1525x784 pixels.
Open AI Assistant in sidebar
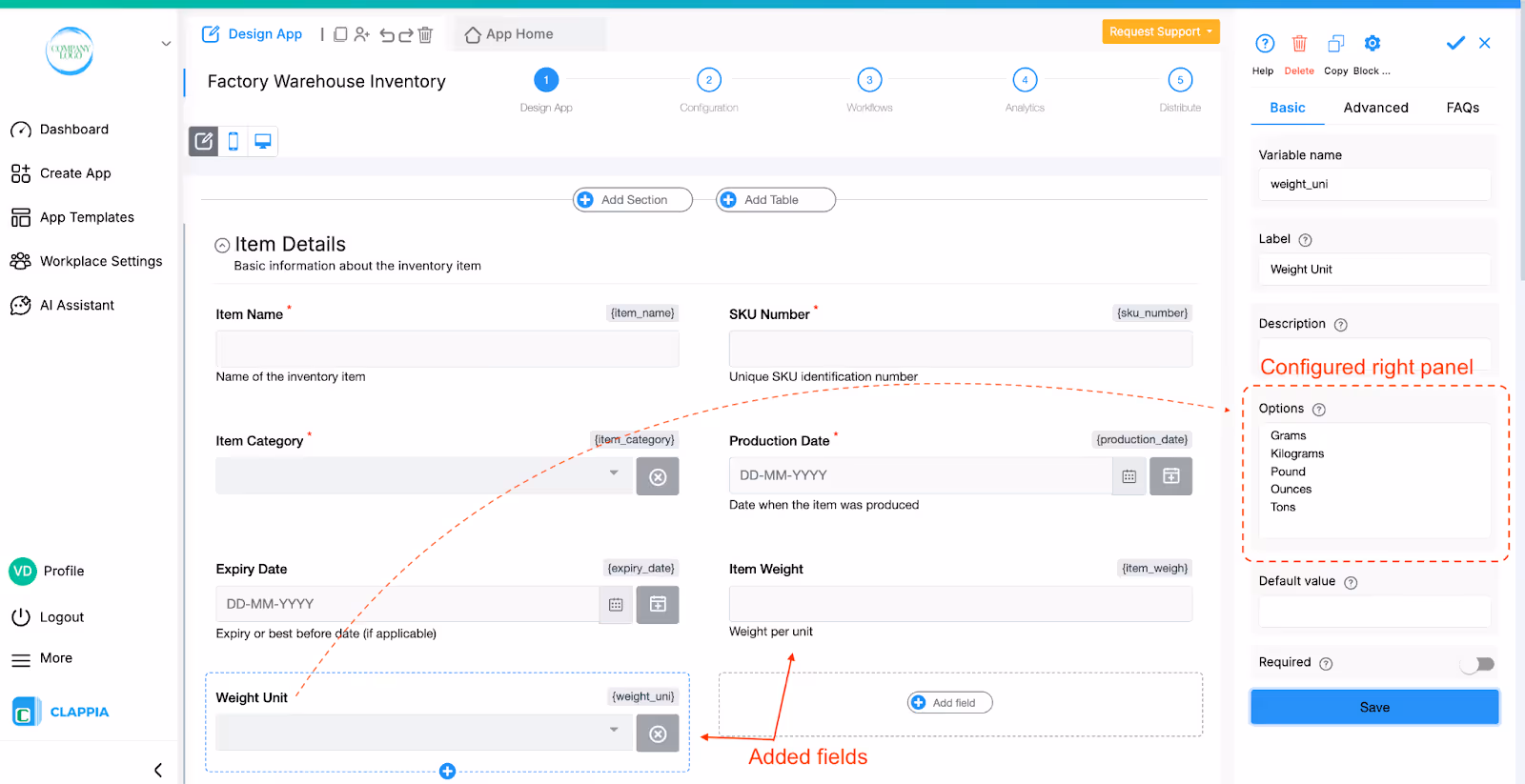(x=62, y=306)
